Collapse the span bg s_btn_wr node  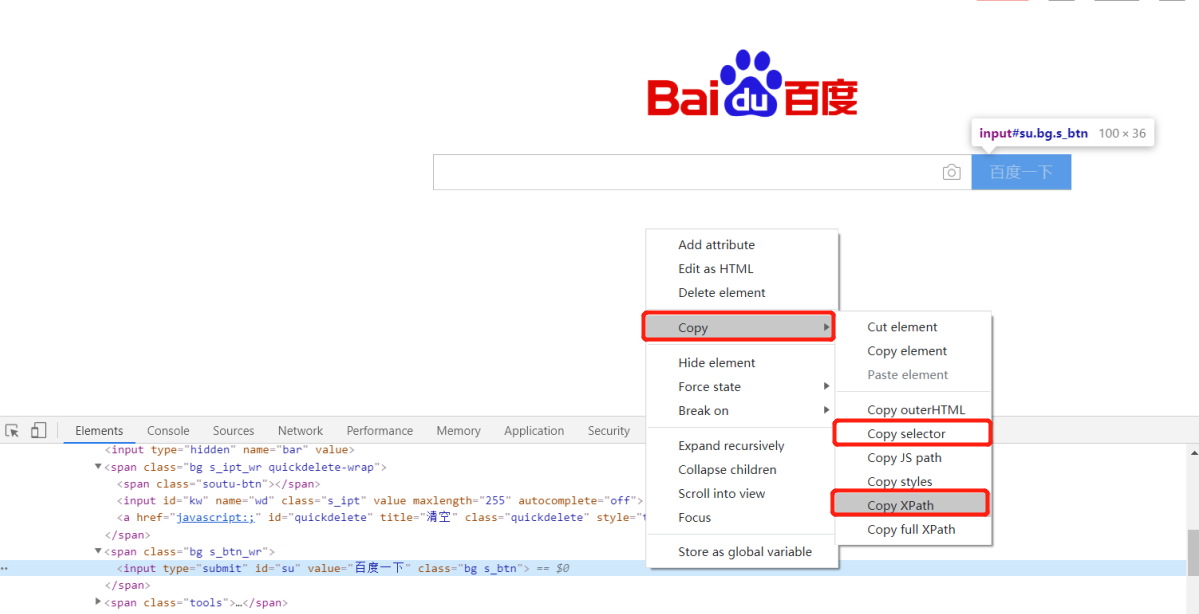98,551
